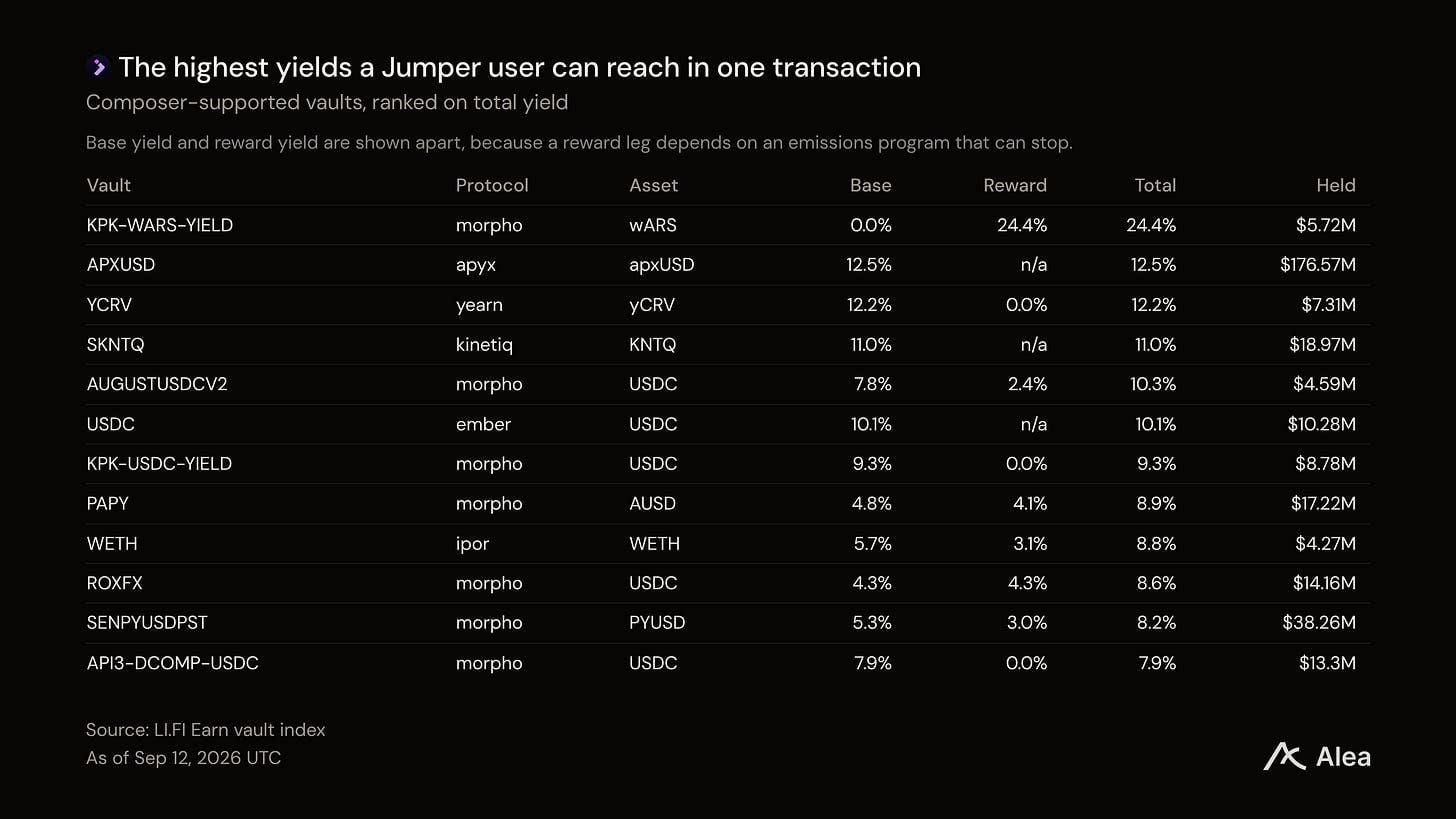This screenshot has height=819, width=1456.
Task: Click the Reward column header
Action: [x=1015, y=185]
